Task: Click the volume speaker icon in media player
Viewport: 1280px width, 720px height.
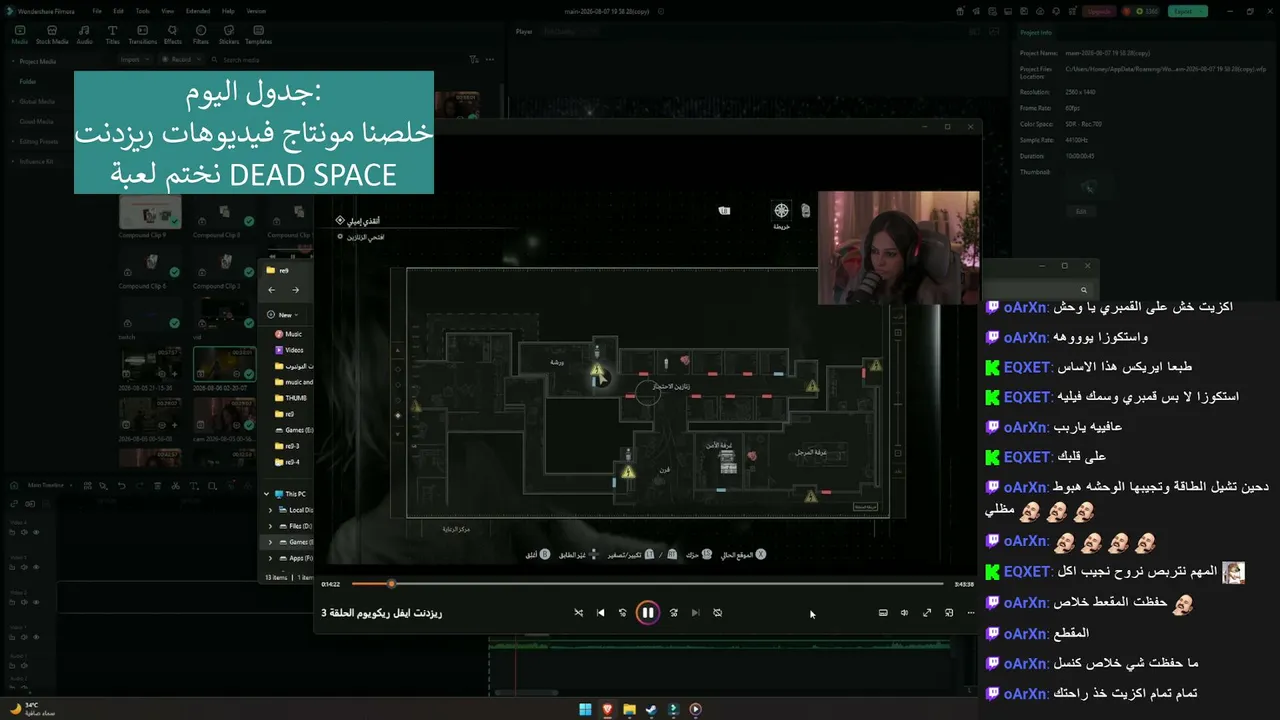Action: 904,613
